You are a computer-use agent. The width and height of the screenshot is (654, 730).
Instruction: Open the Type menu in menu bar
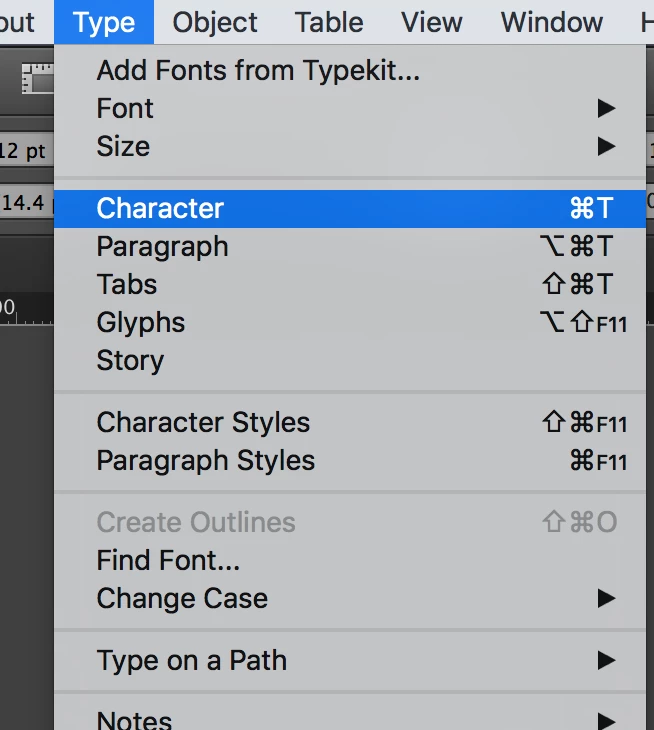104,22
